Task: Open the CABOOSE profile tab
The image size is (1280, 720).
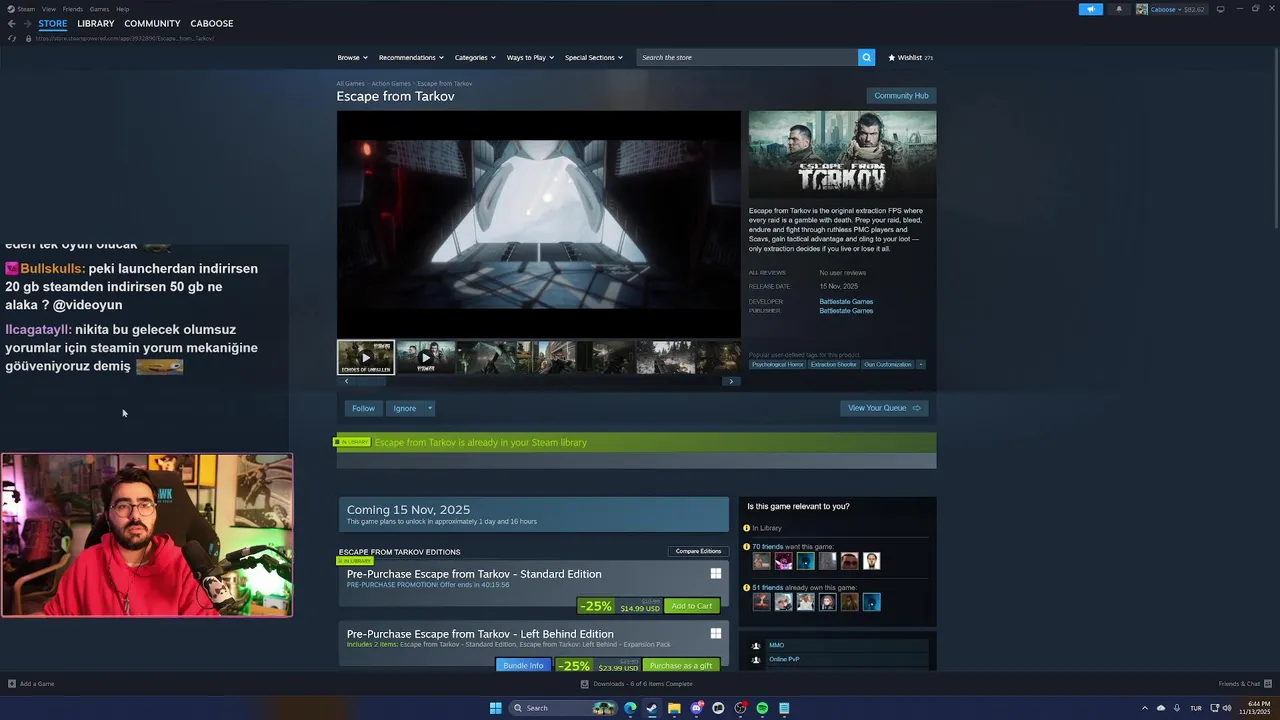Action: coord(212,23)
